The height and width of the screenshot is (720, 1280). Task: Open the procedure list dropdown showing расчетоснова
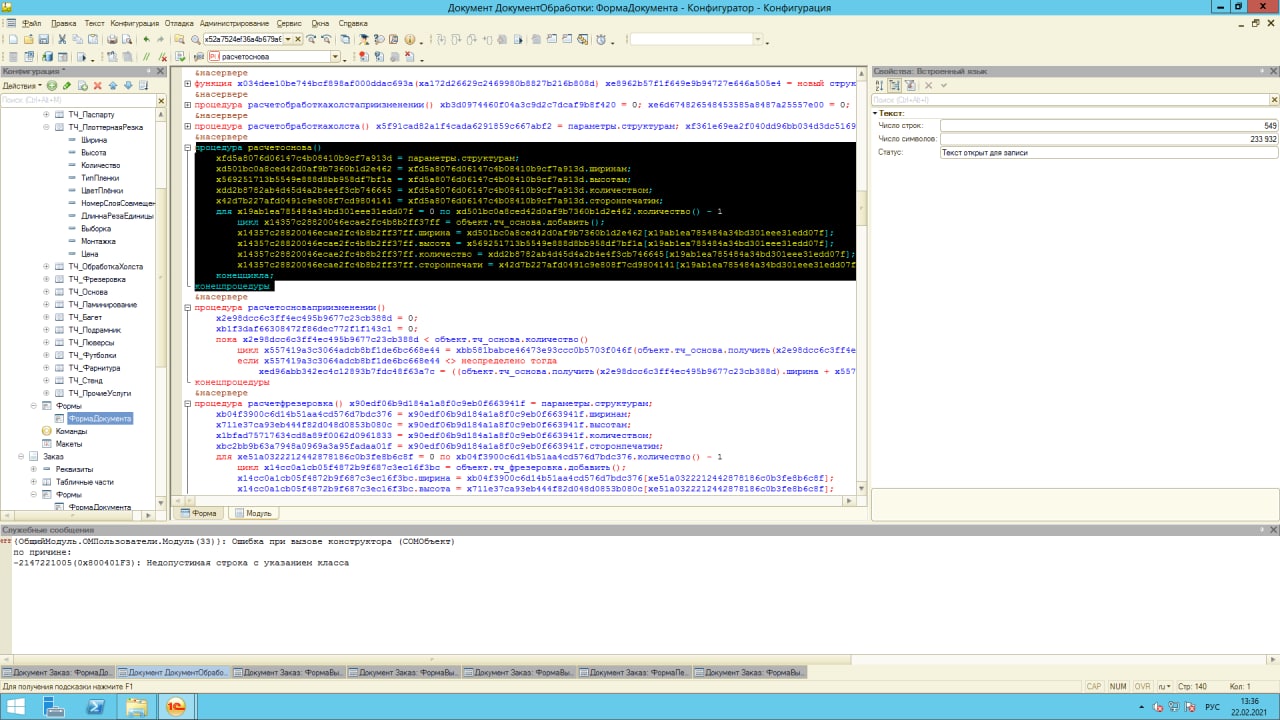335,57
